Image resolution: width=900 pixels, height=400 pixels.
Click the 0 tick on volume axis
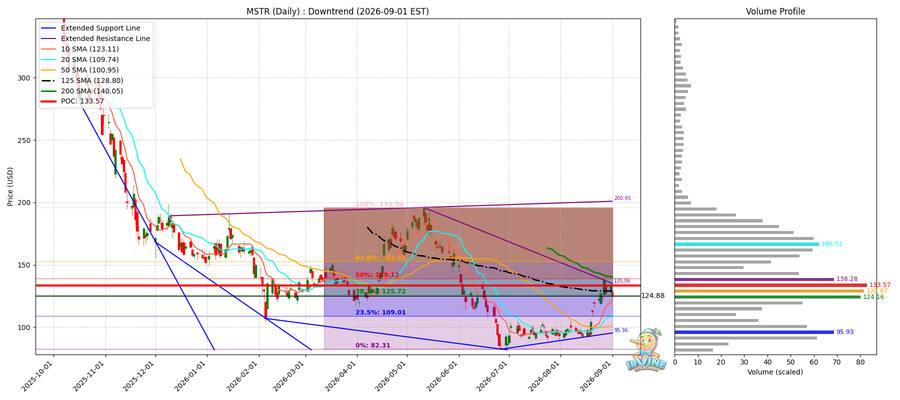coord(675,362)
